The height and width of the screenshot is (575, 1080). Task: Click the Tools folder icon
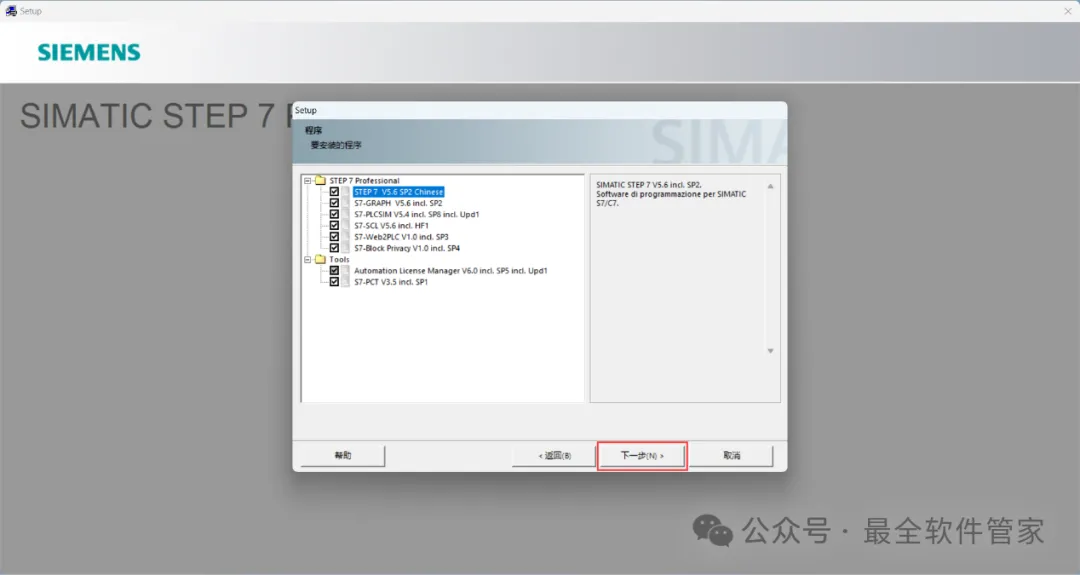(x=320, y=260)
